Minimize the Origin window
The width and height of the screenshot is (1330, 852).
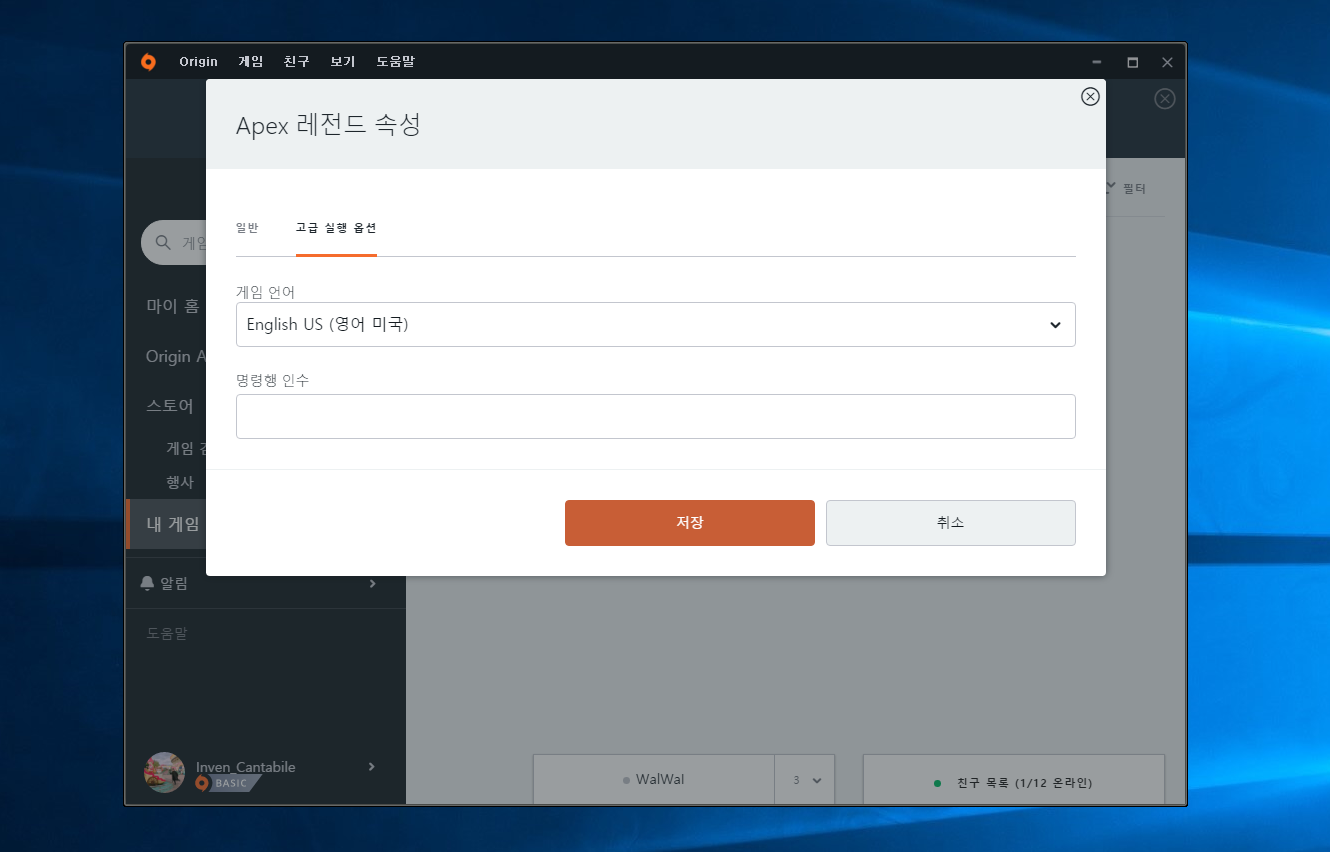(1097, 62)
